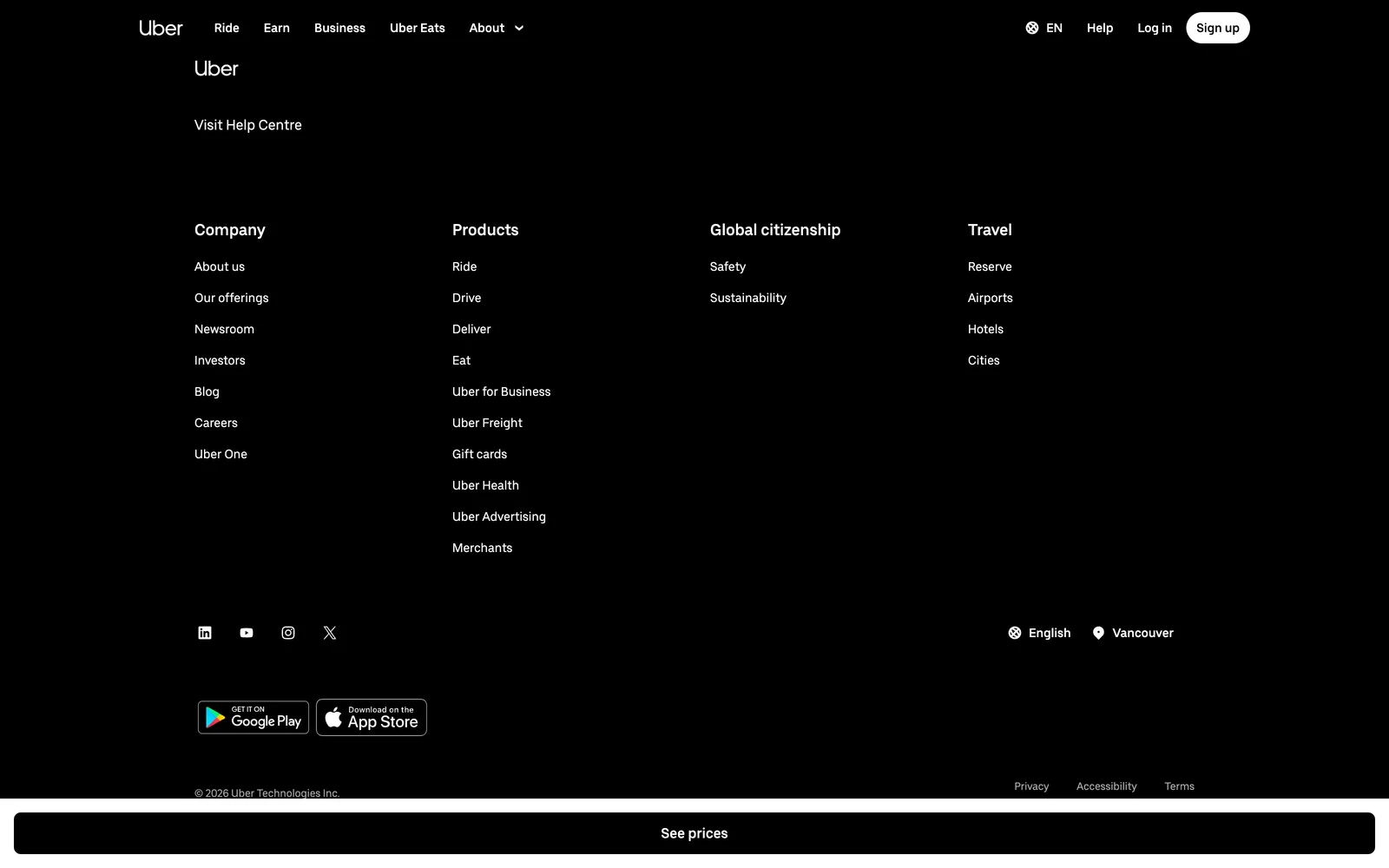Go to the Newsroom link
This screenshot has width=1389, height=868.
point(224,329)
